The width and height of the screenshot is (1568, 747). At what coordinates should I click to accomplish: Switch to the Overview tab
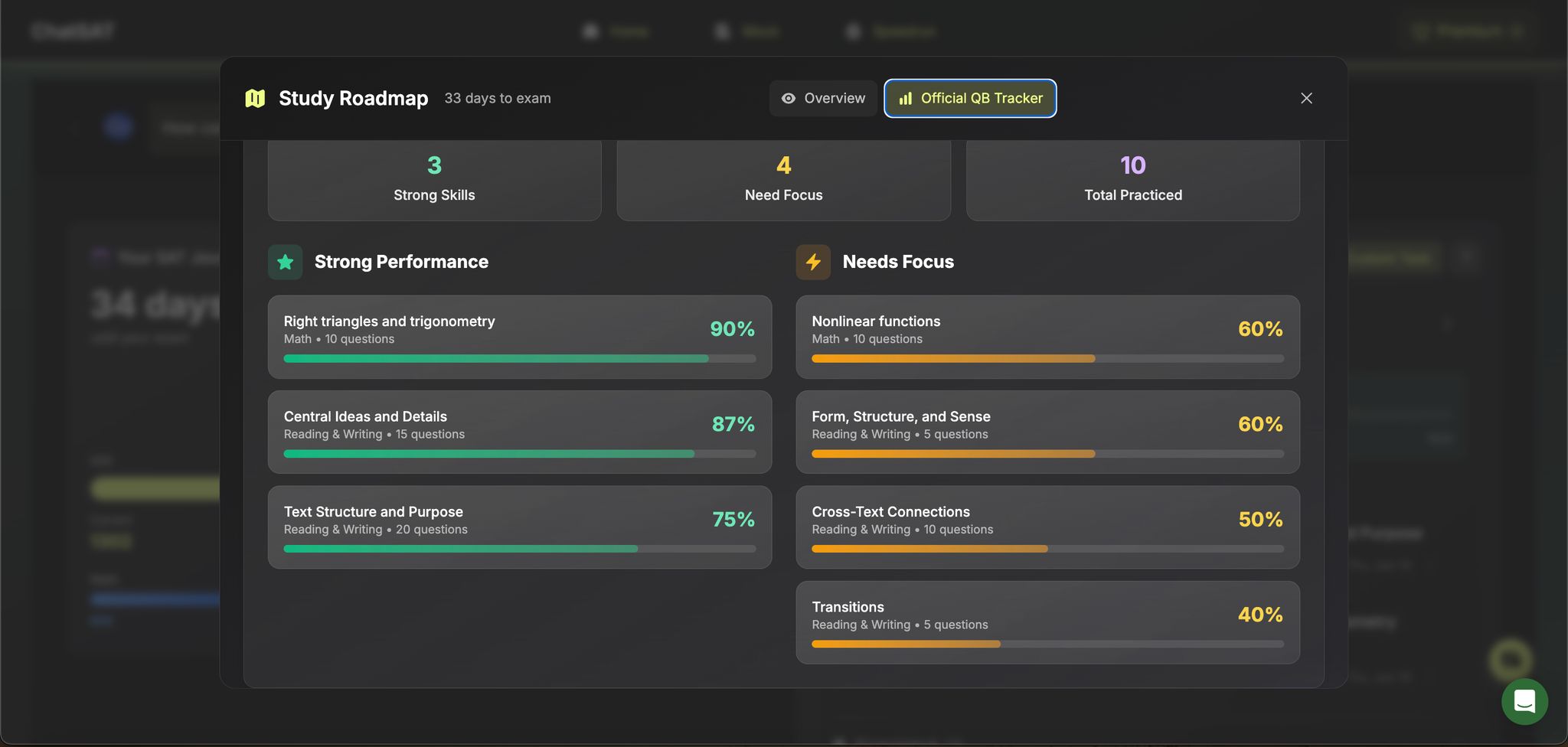pyautogui.click(x=823, y=99)
